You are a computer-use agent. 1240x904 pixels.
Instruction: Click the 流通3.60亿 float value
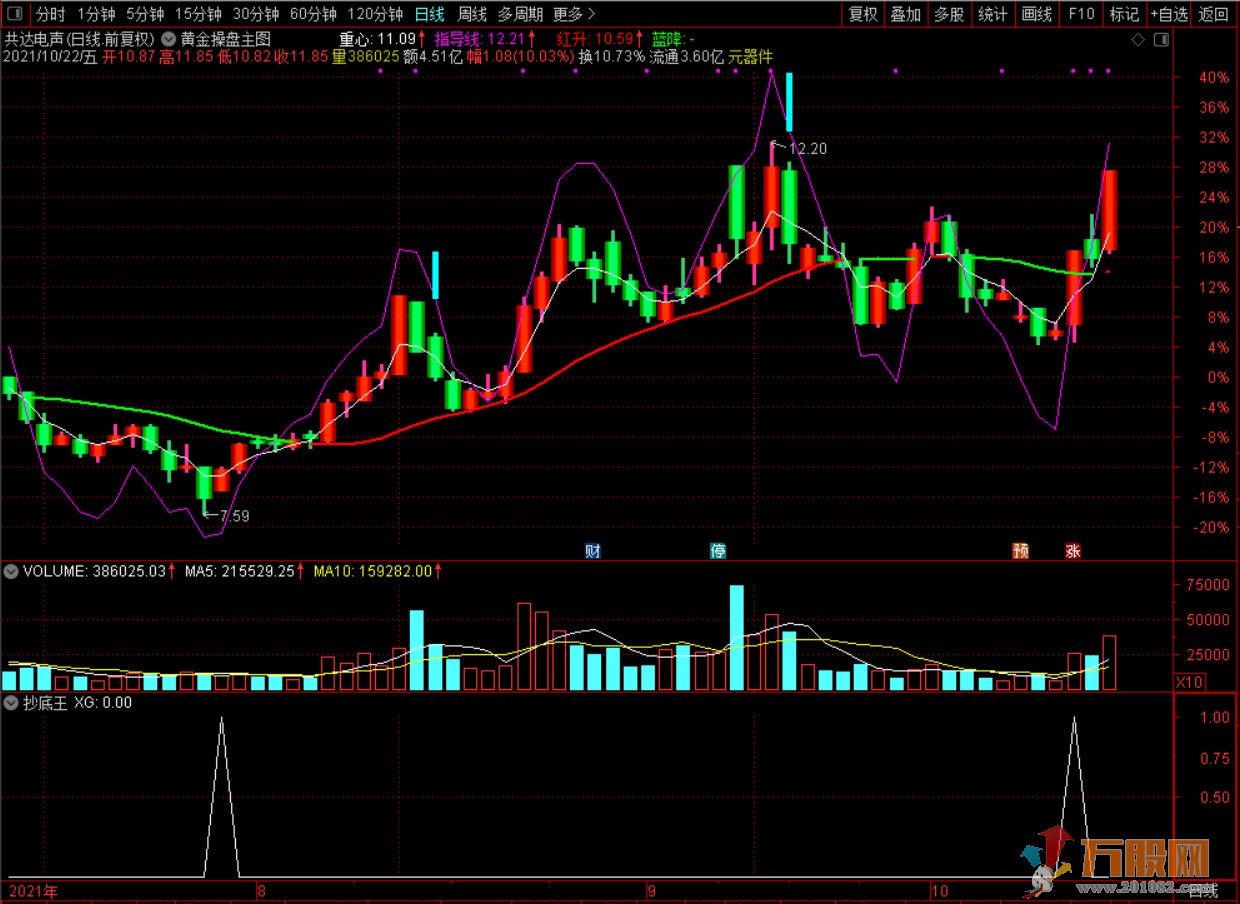pos(686,57)
